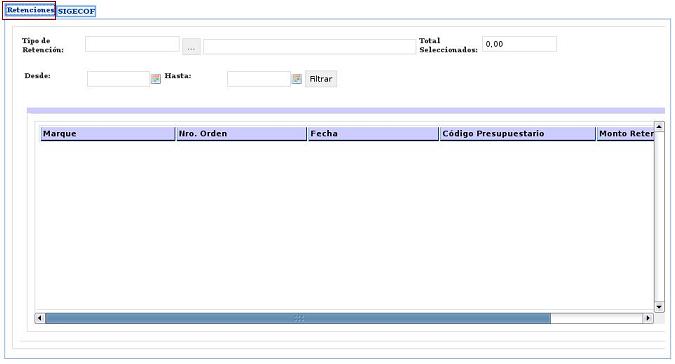Open the Hasta date calendar picker

[297, 79]
